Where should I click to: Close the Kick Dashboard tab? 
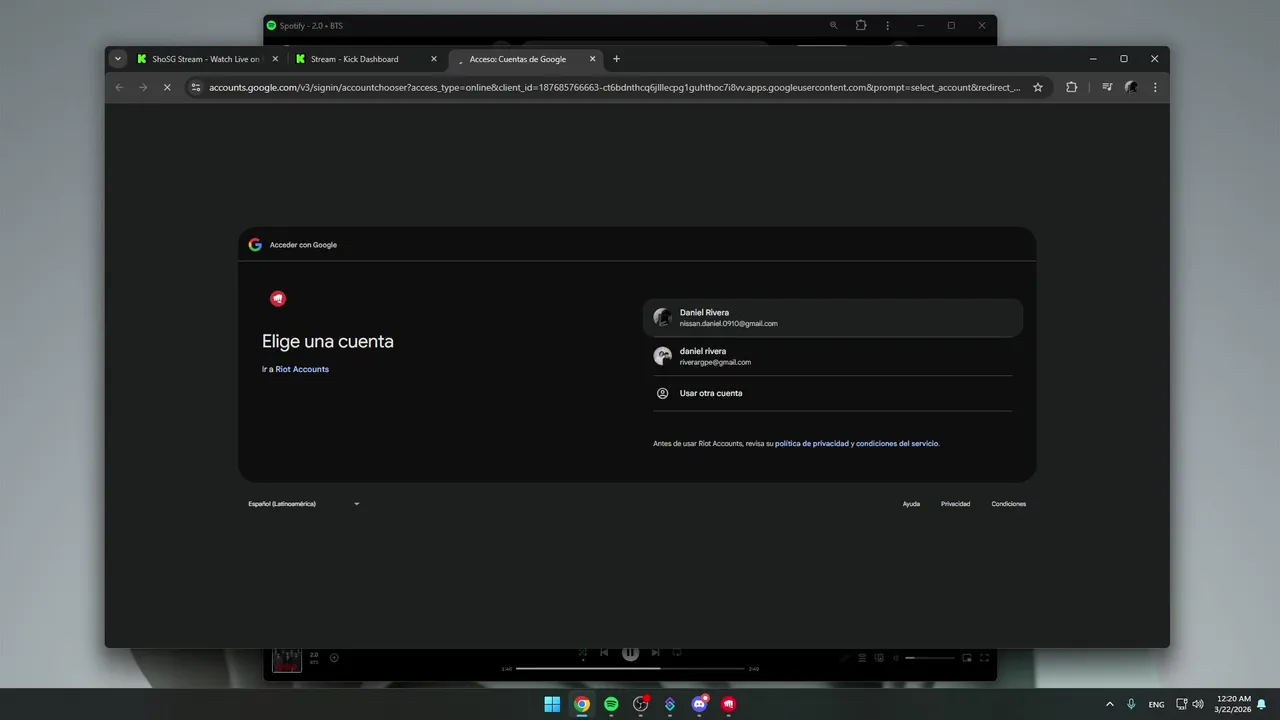point(433,59)
